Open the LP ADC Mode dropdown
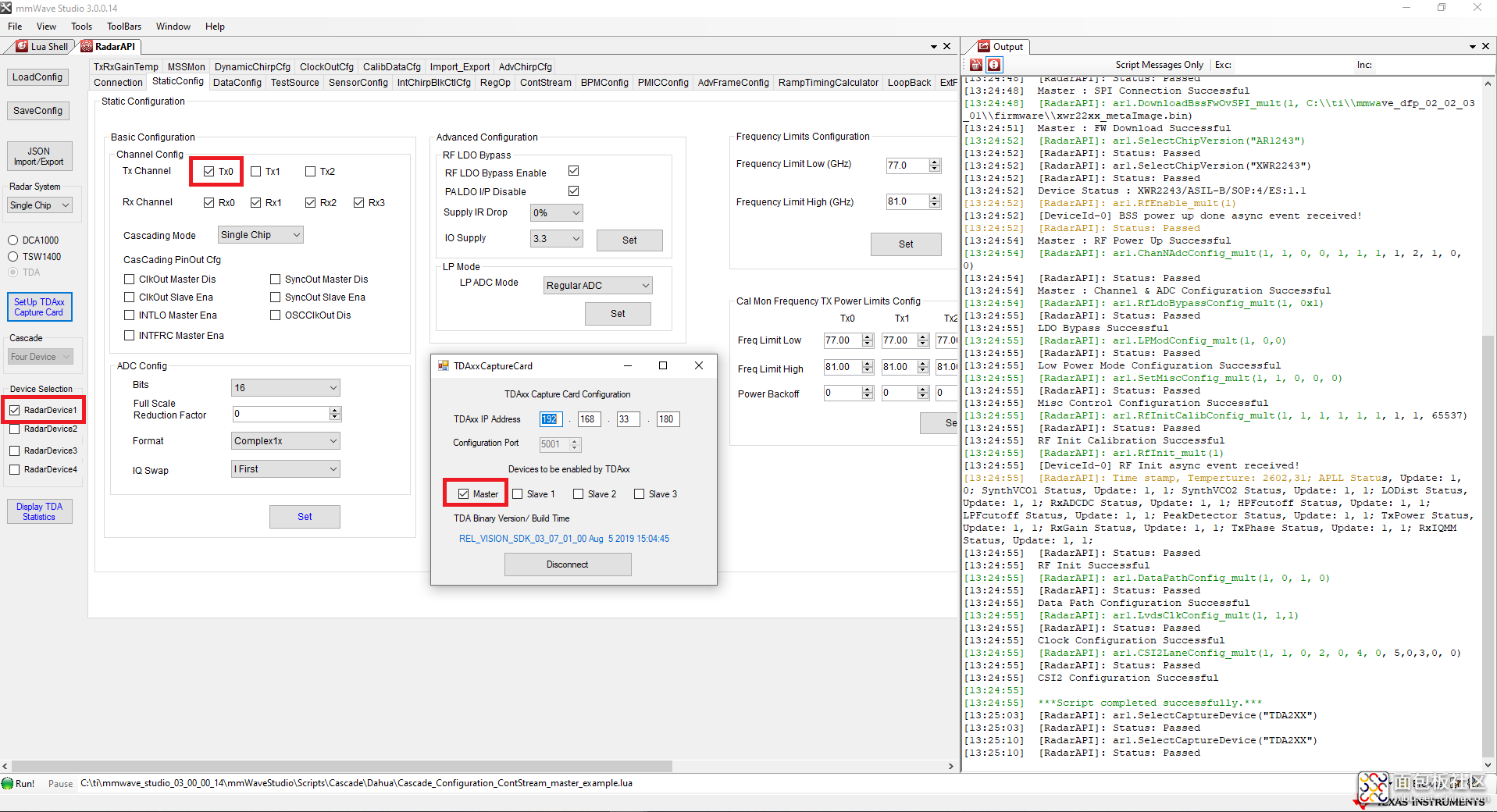1497x812 pixels. point(597,286)
